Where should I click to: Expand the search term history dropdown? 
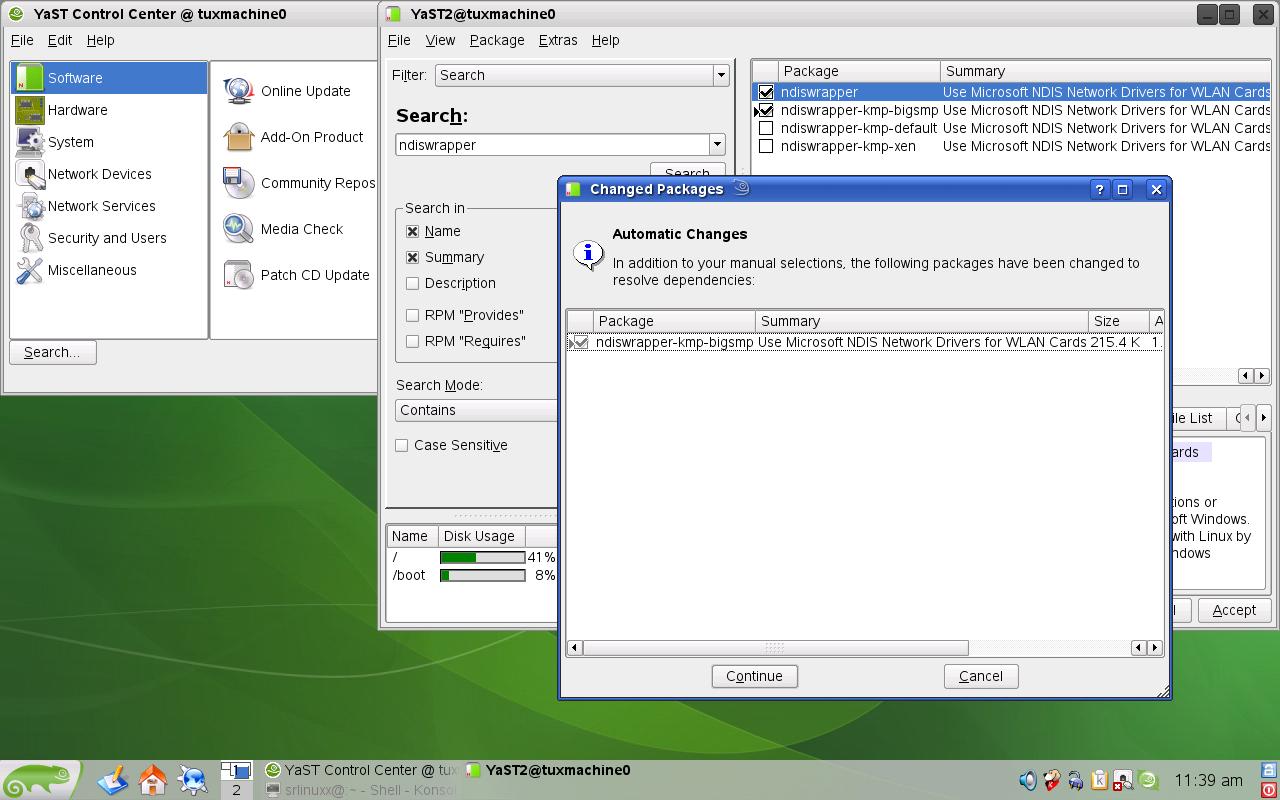[x=717, y=145]
